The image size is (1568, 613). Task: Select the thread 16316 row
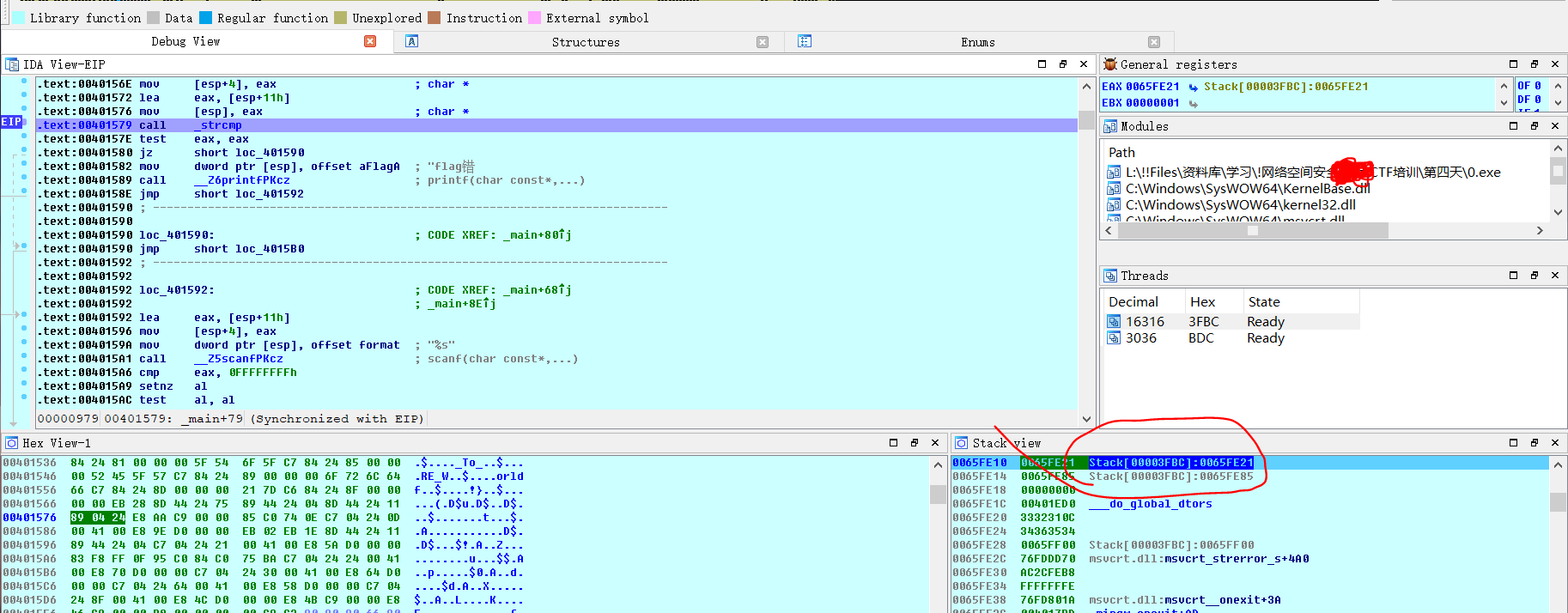point(1231,322)
